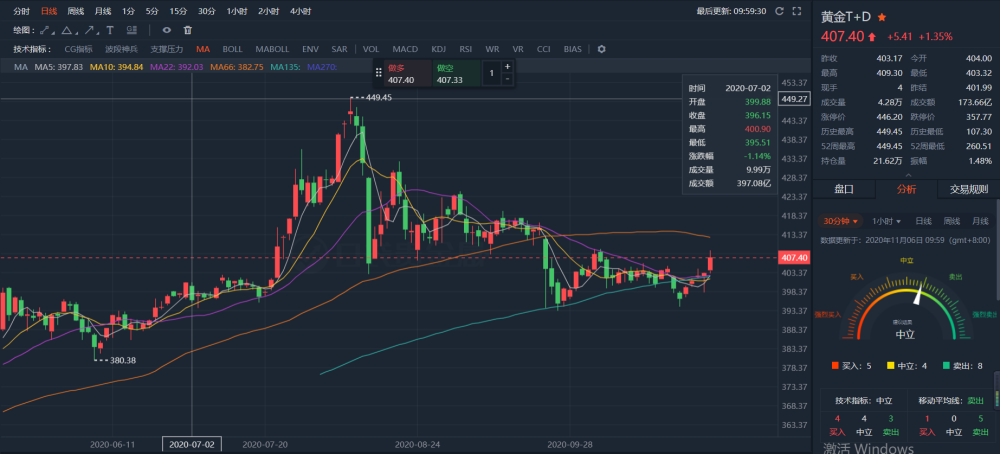Toggle the SAR indicator

coord(339,49)
